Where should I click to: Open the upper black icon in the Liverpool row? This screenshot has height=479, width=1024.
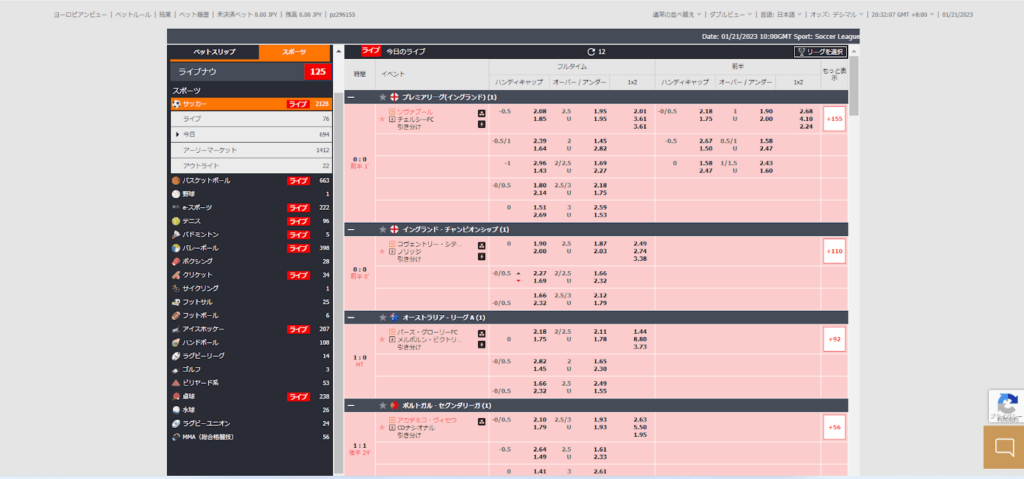[x=481, y=113]
